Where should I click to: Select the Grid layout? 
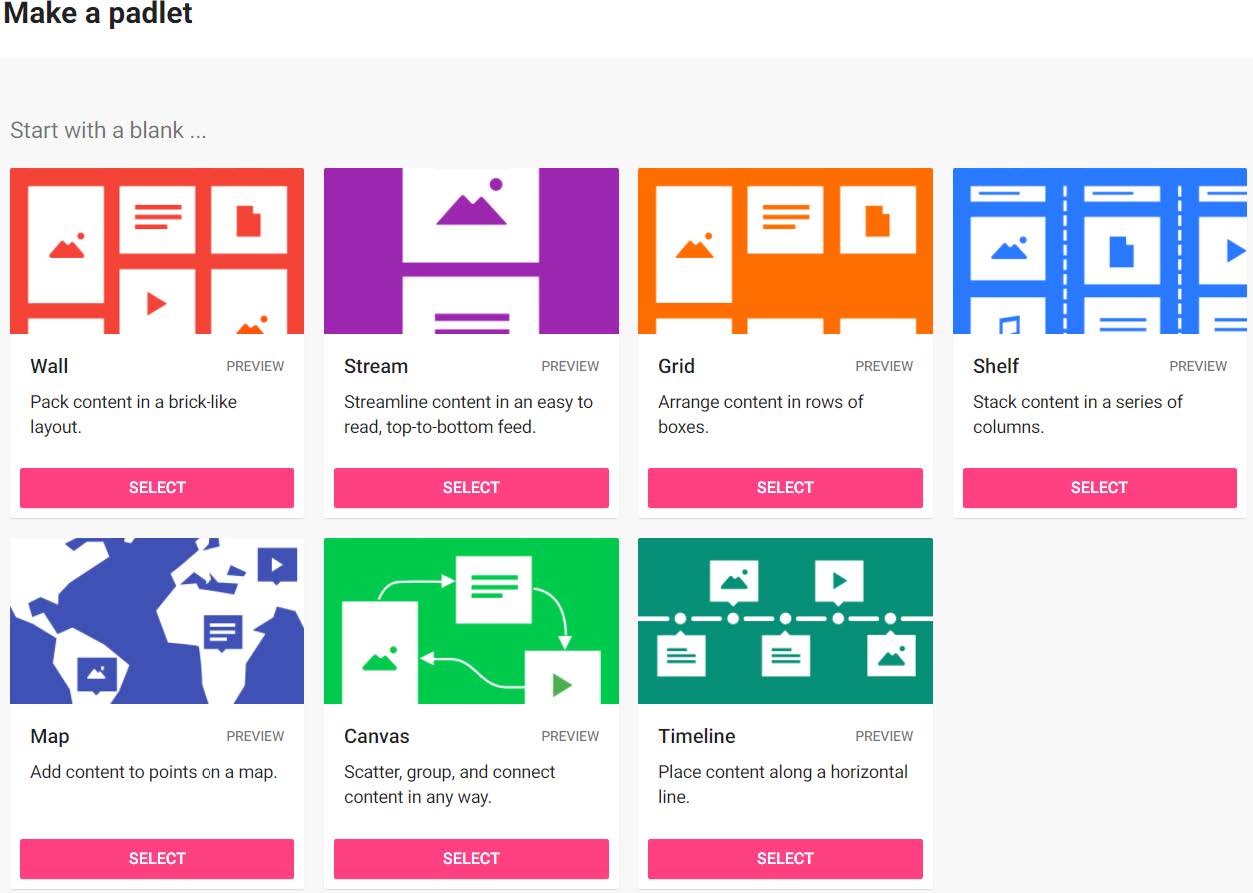tap(785, 487)
